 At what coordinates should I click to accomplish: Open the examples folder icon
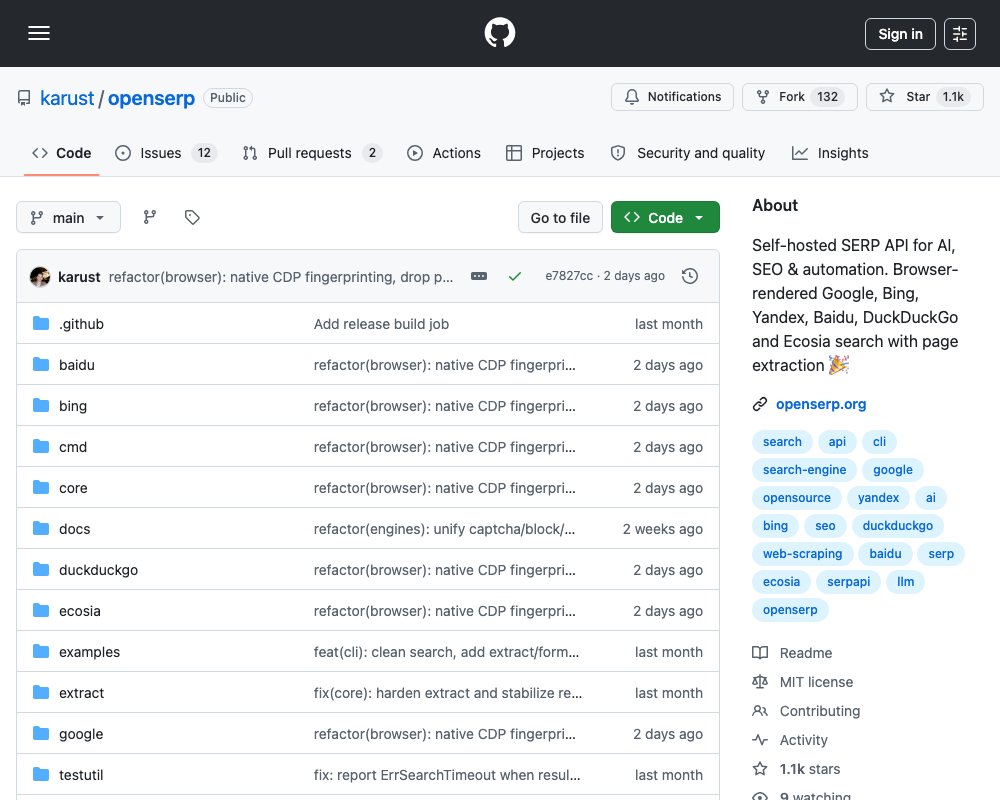click(41, 651)
